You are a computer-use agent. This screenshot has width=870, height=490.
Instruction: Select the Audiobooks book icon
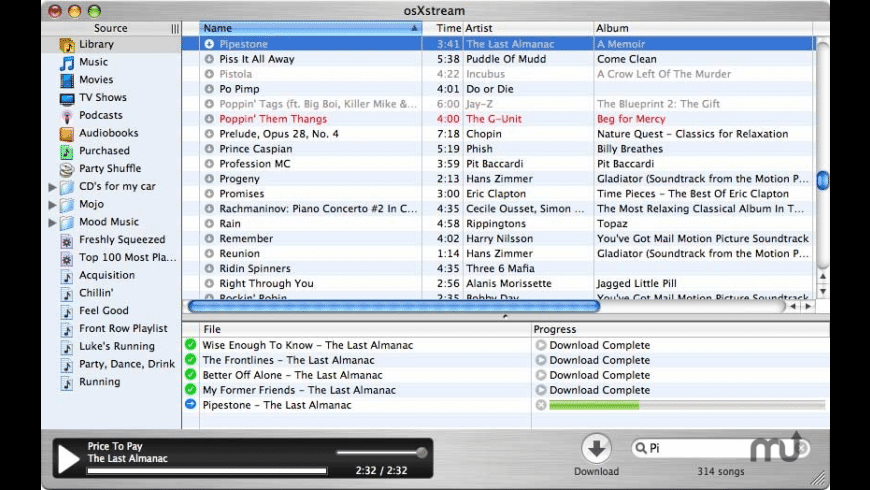67,133
